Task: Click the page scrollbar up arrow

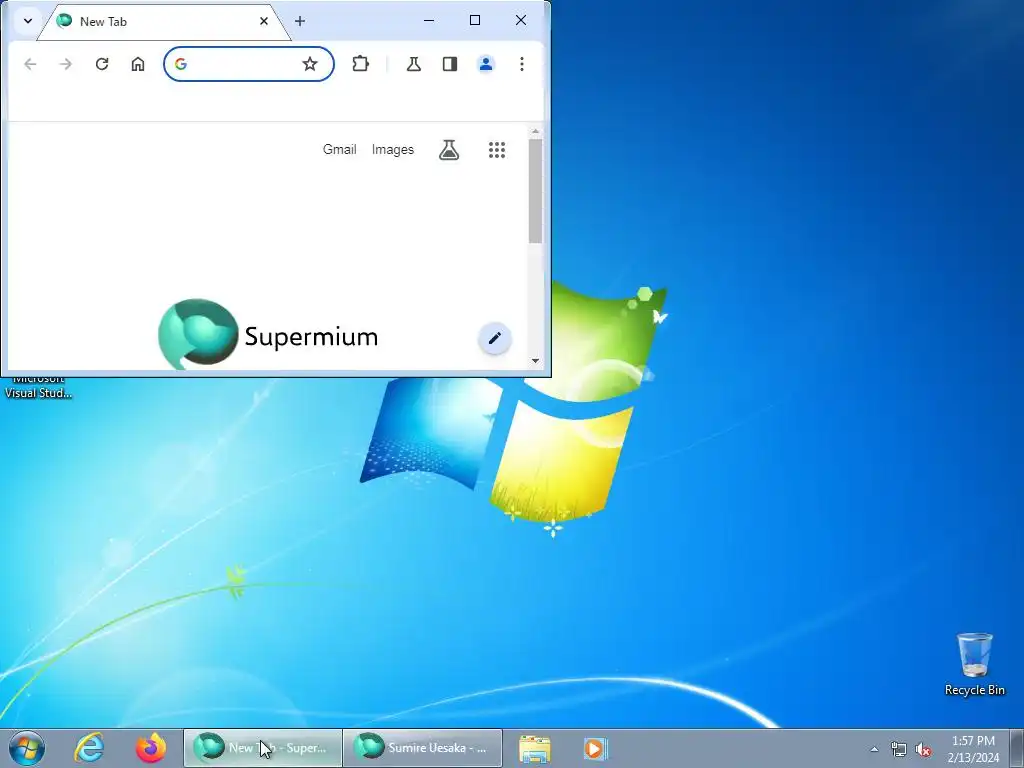Action: tap(536, 131)
